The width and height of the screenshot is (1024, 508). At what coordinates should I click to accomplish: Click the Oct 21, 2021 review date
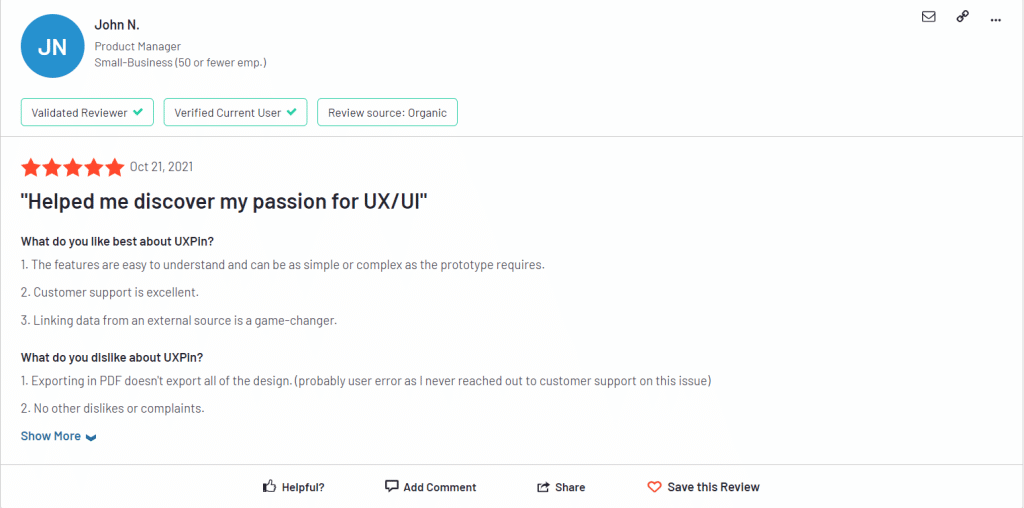tap(161, 167)
